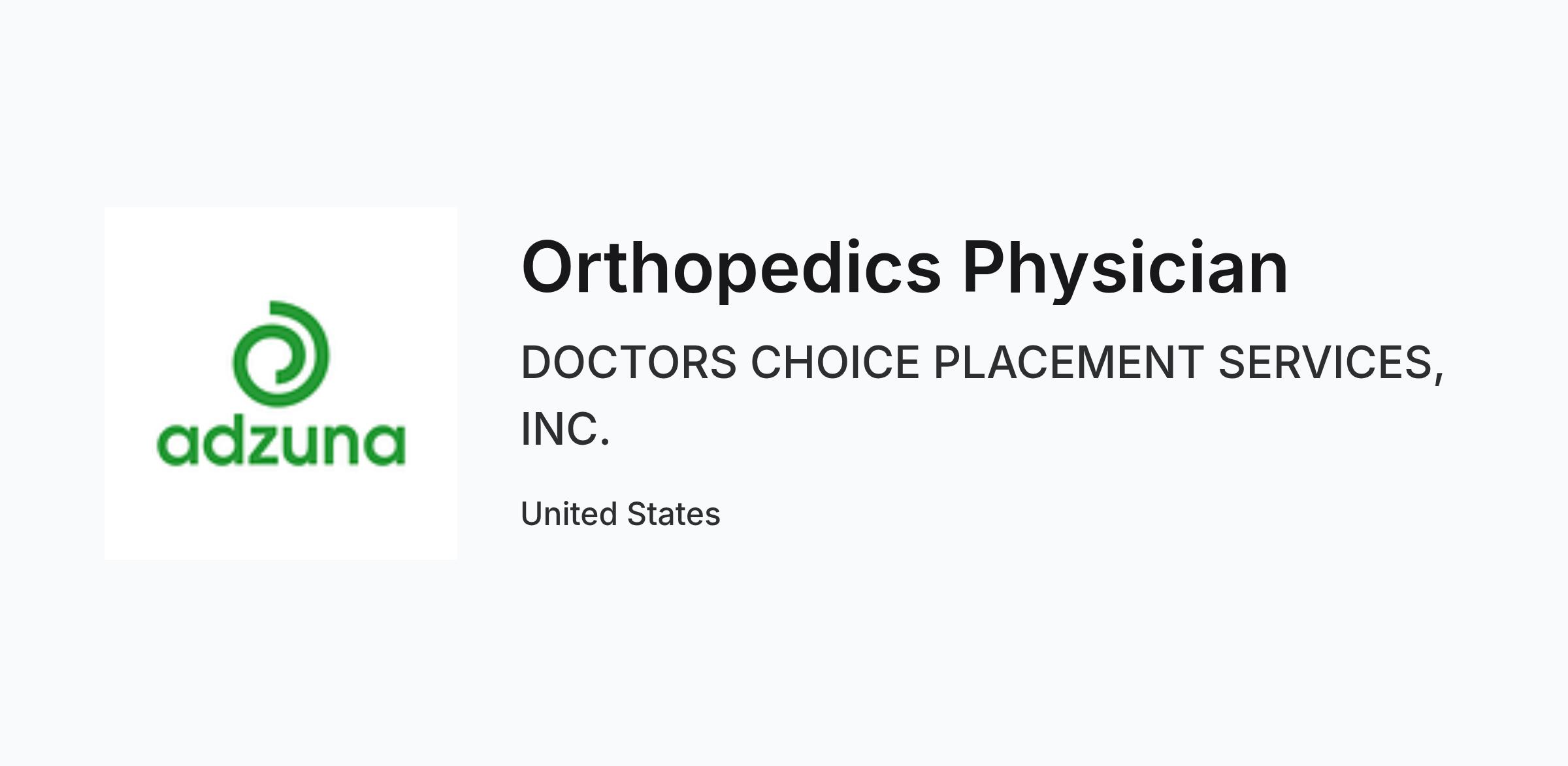Click the word DOCTORS in company name

(x=629, y=362)
